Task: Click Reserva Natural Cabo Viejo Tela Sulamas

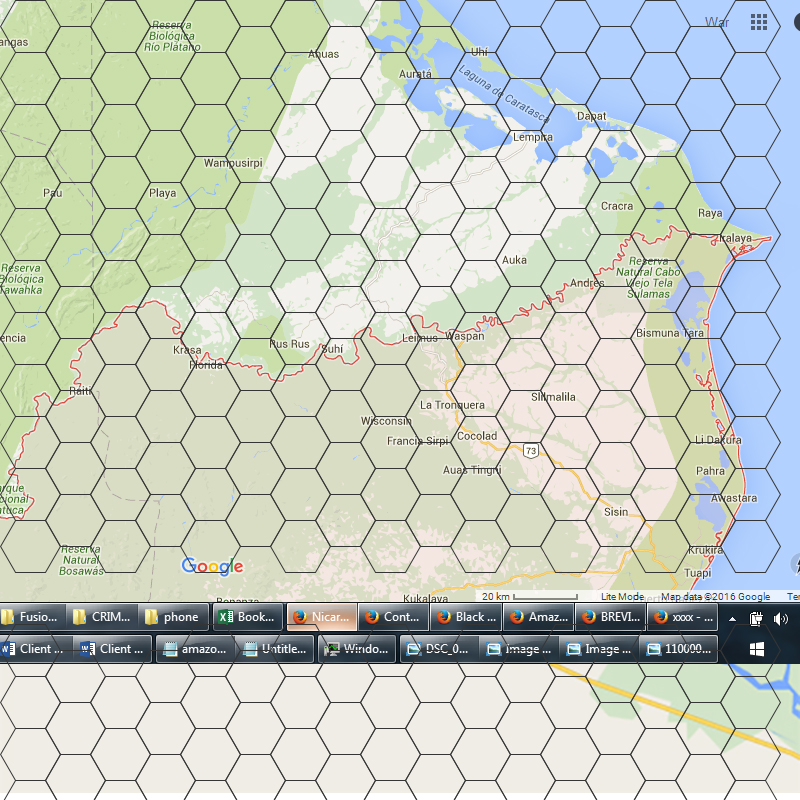Action: pos(648,277)
